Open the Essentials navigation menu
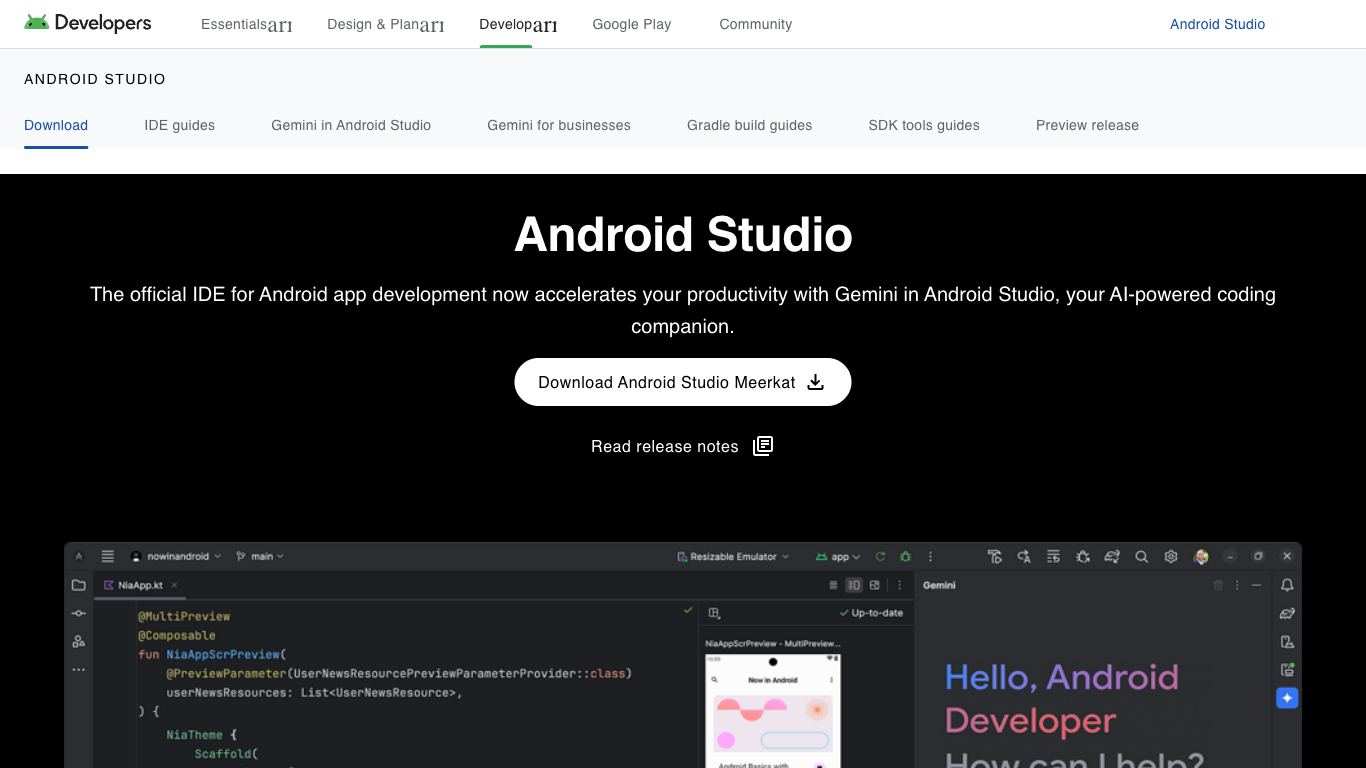Viewport: 1366px width, 768px height. pyautogui.click(x=246, y=24)
